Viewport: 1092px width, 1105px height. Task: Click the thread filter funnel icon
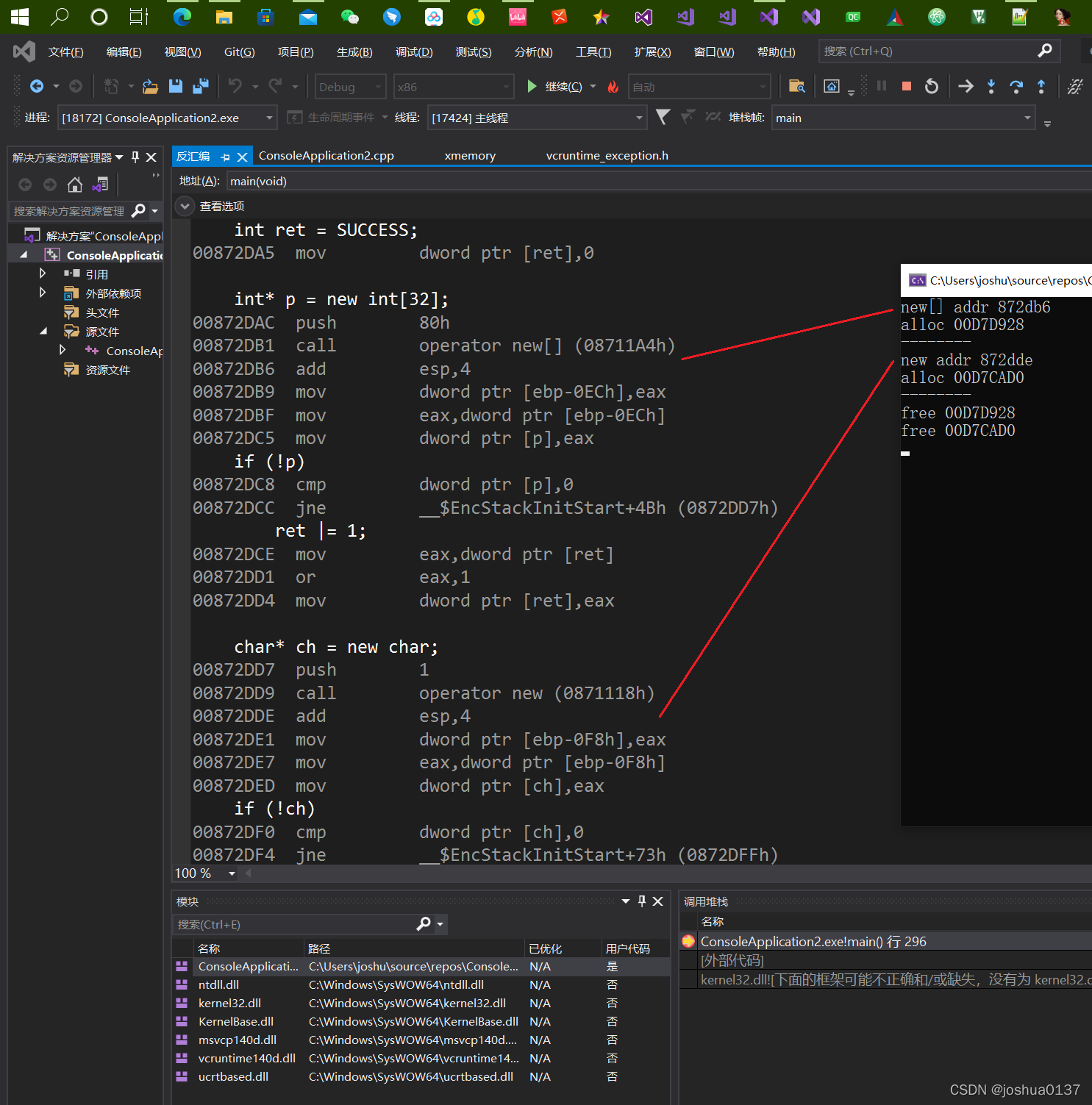[663, 117]
